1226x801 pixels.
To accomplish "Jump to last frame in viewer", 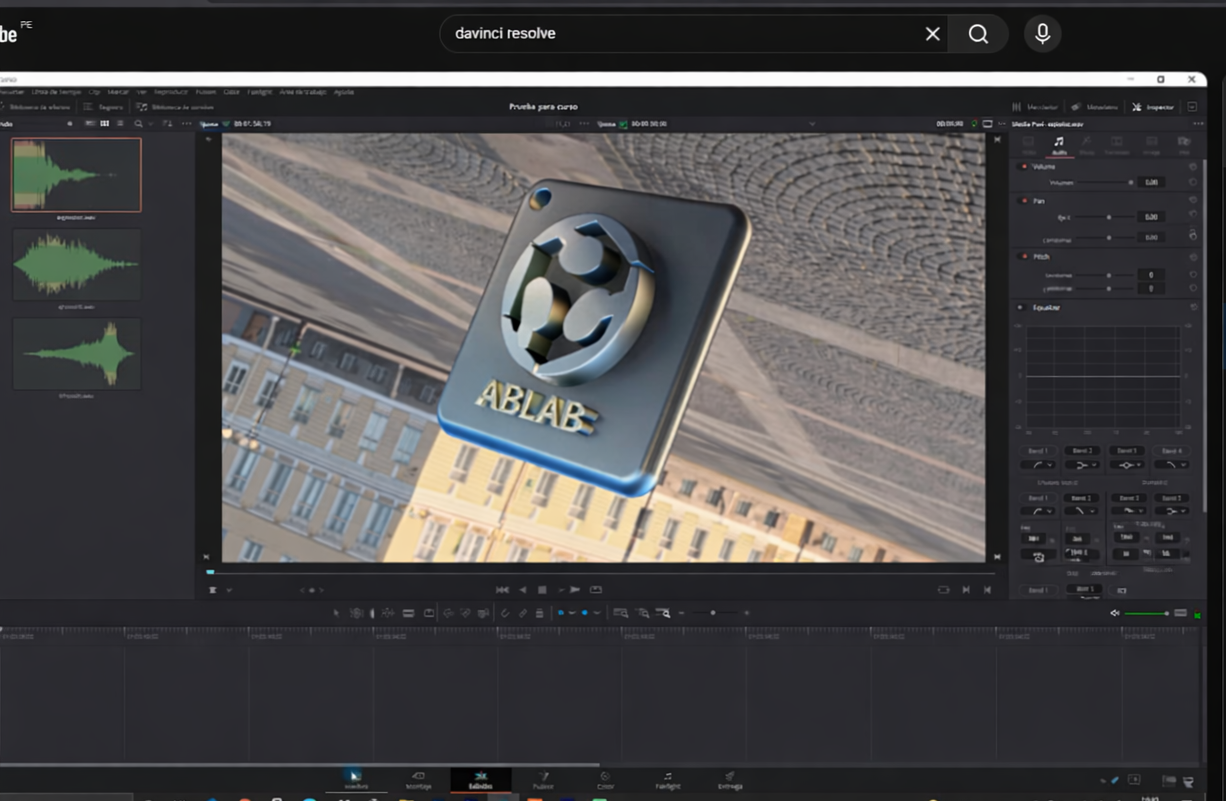I will pos(988,590).
